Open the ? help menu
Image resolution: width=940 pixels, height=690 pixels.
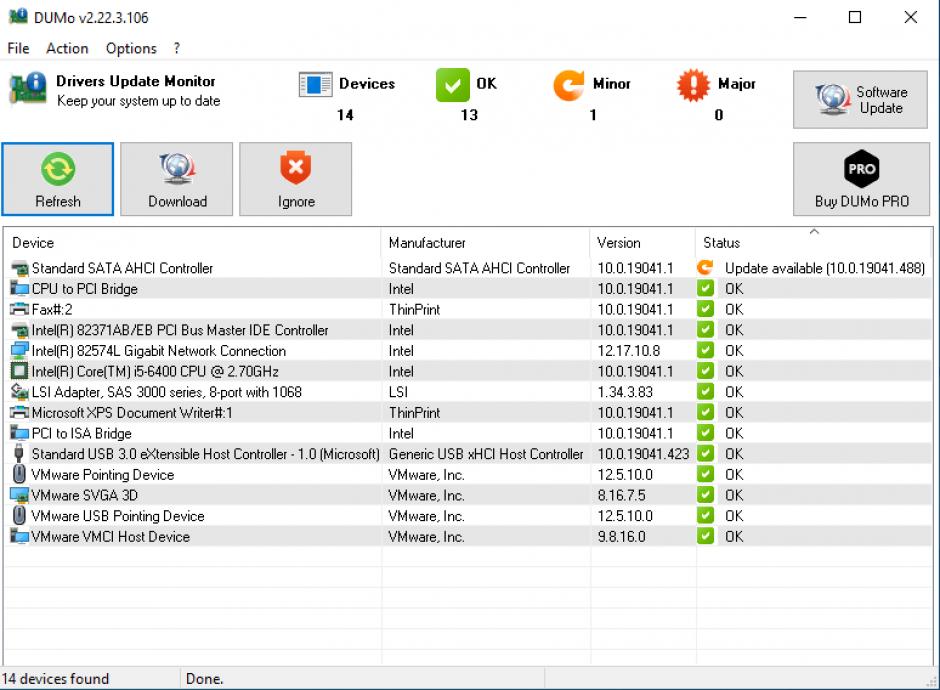click(176, 48)
